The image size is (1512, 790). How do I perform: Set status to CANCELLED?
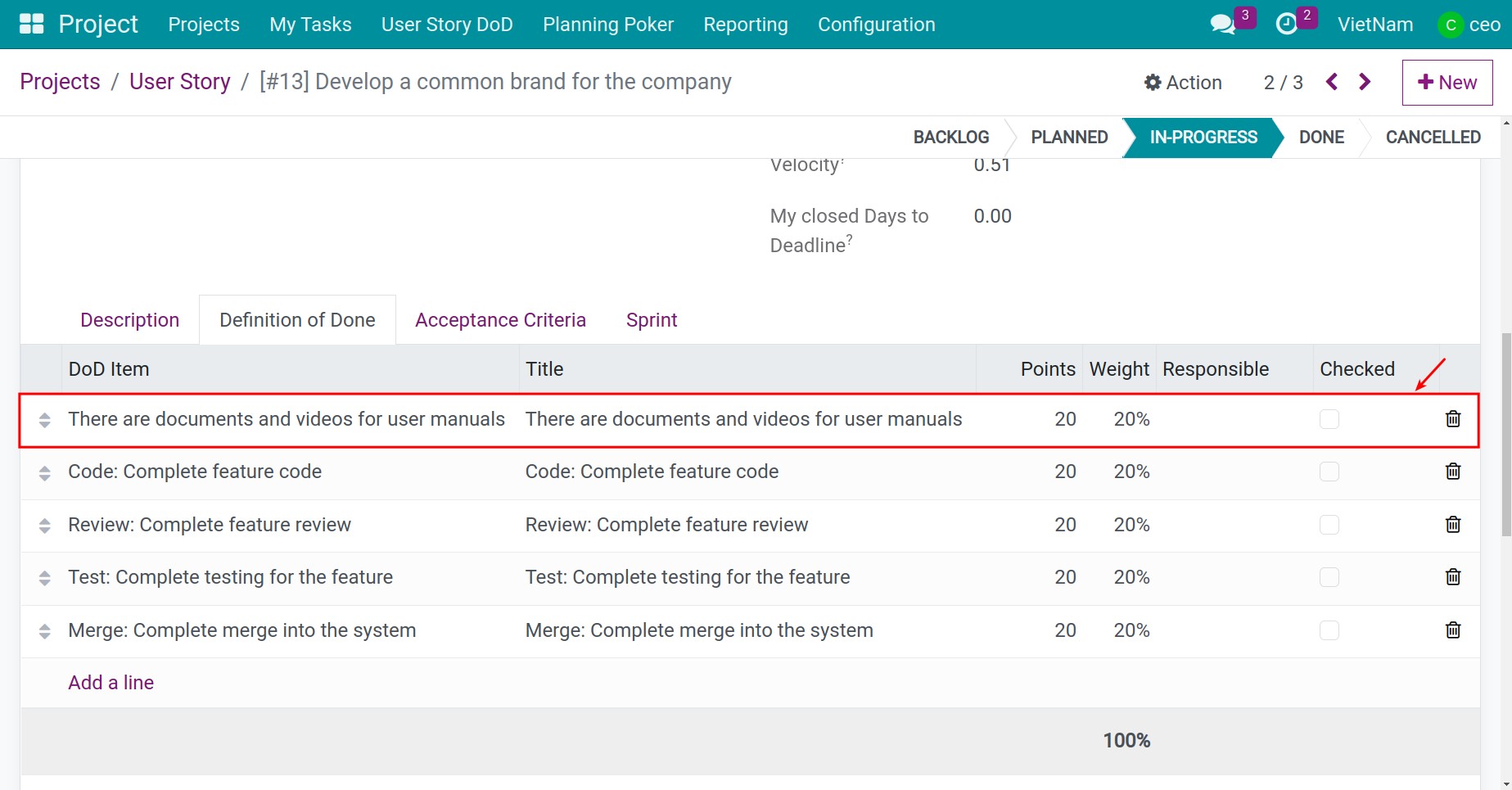point(1433,138)
